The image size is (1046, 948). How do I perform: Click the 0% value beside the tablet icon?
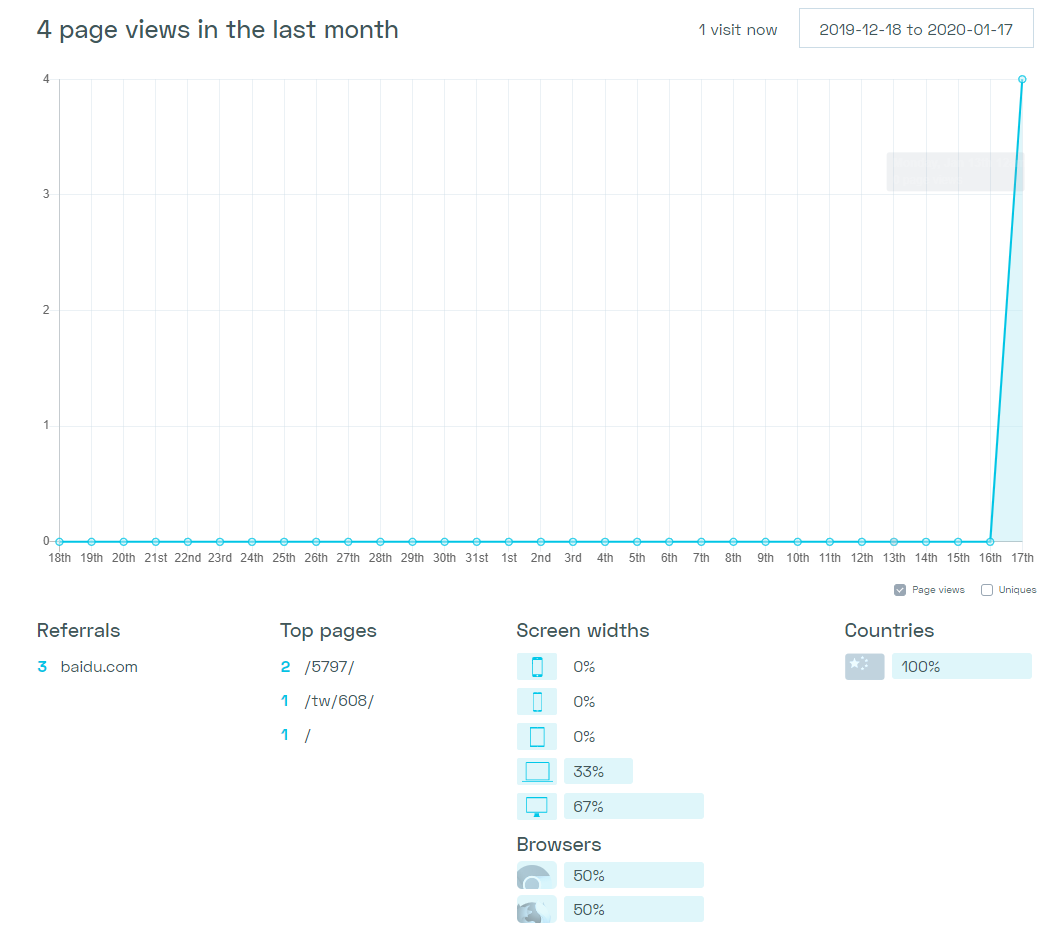584,737
